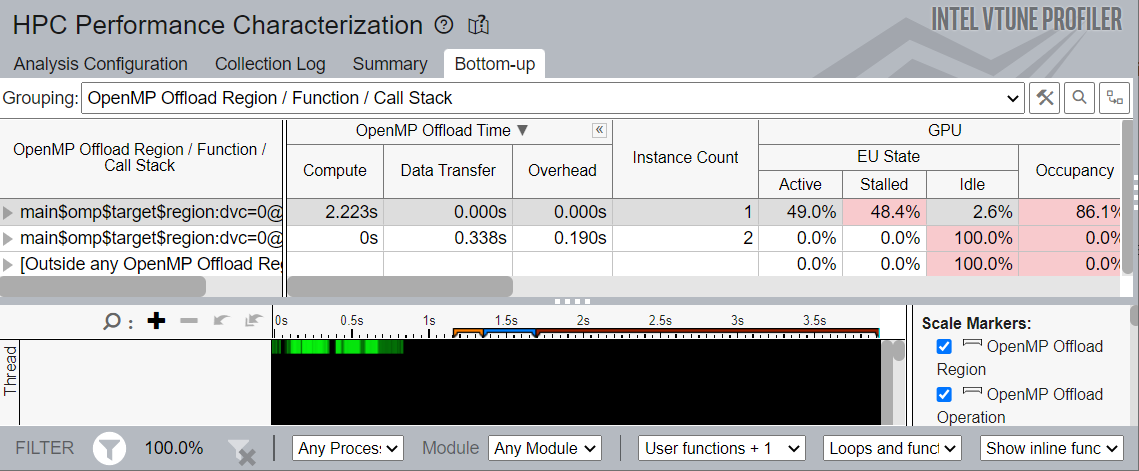Open the help question mark icon

[444, 25]
